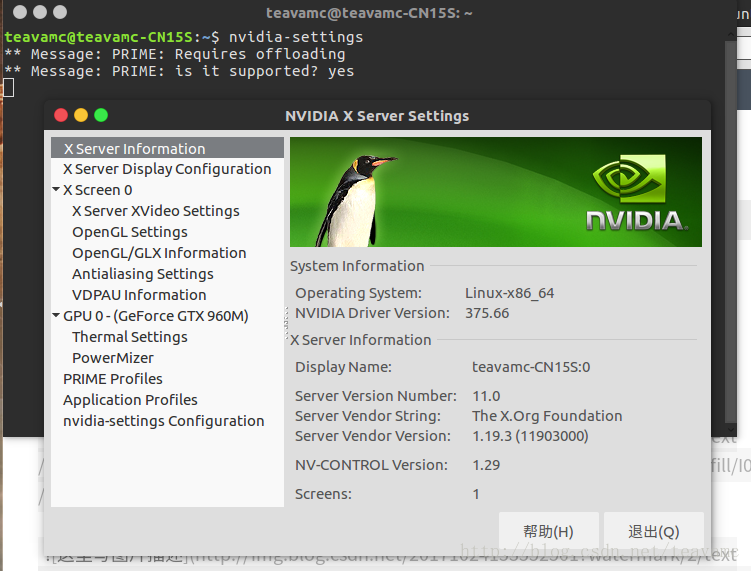Open OpenGL/GLX Information page

coord(159,253)
